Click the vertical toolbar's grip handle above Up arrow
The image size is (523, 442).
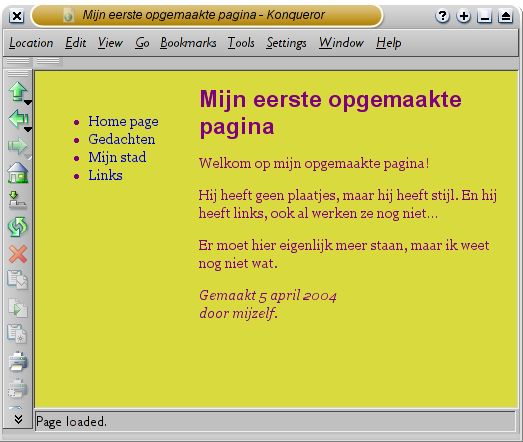[18, 74]
